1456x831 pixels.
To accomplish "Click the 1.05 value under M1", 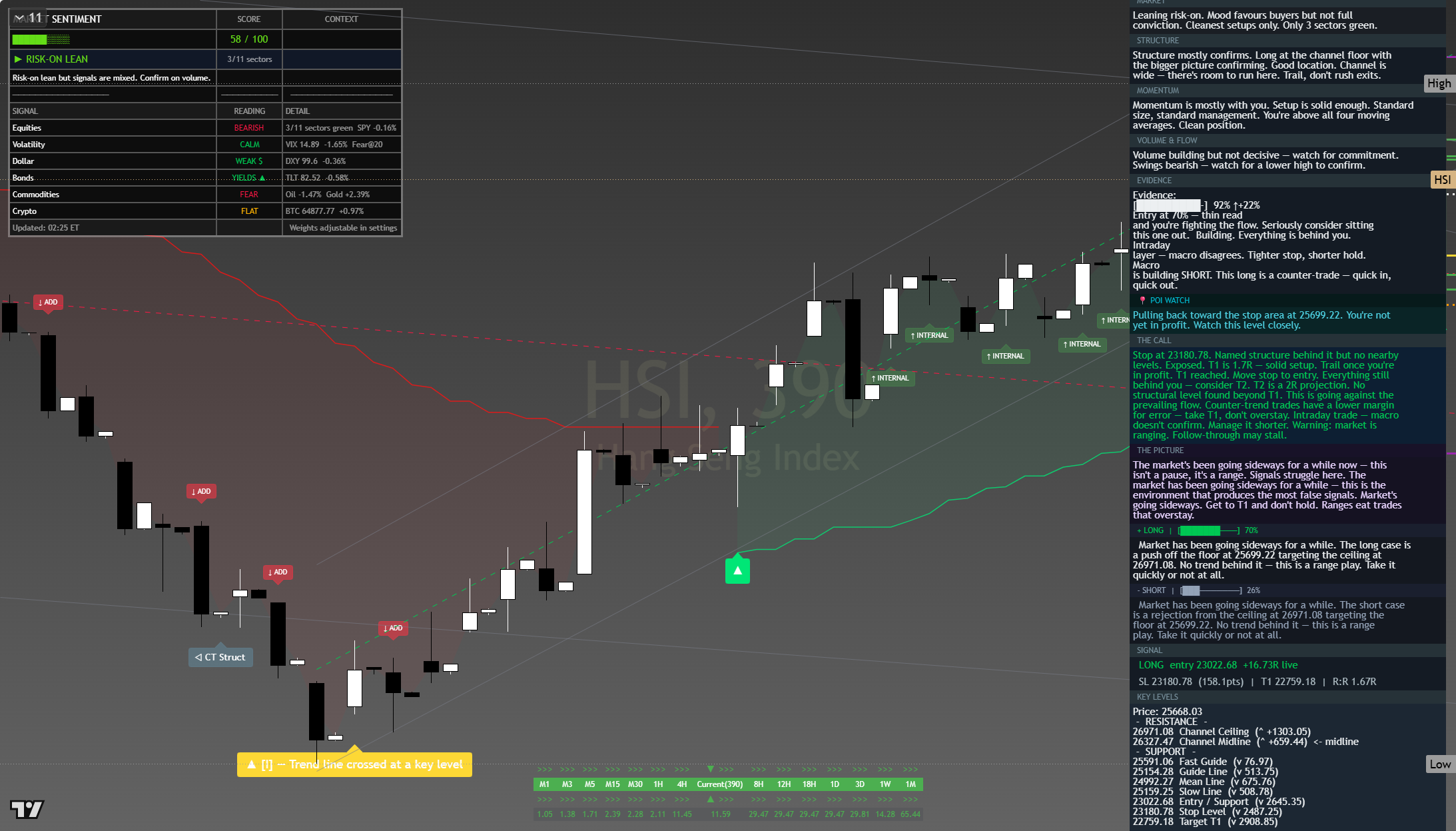I will click(x=544, y=814).
